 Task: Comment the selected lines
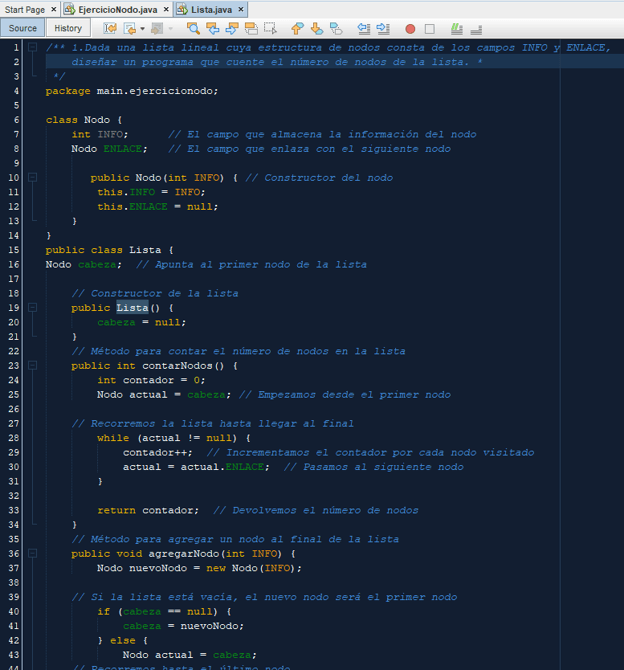tap(457, 29)
